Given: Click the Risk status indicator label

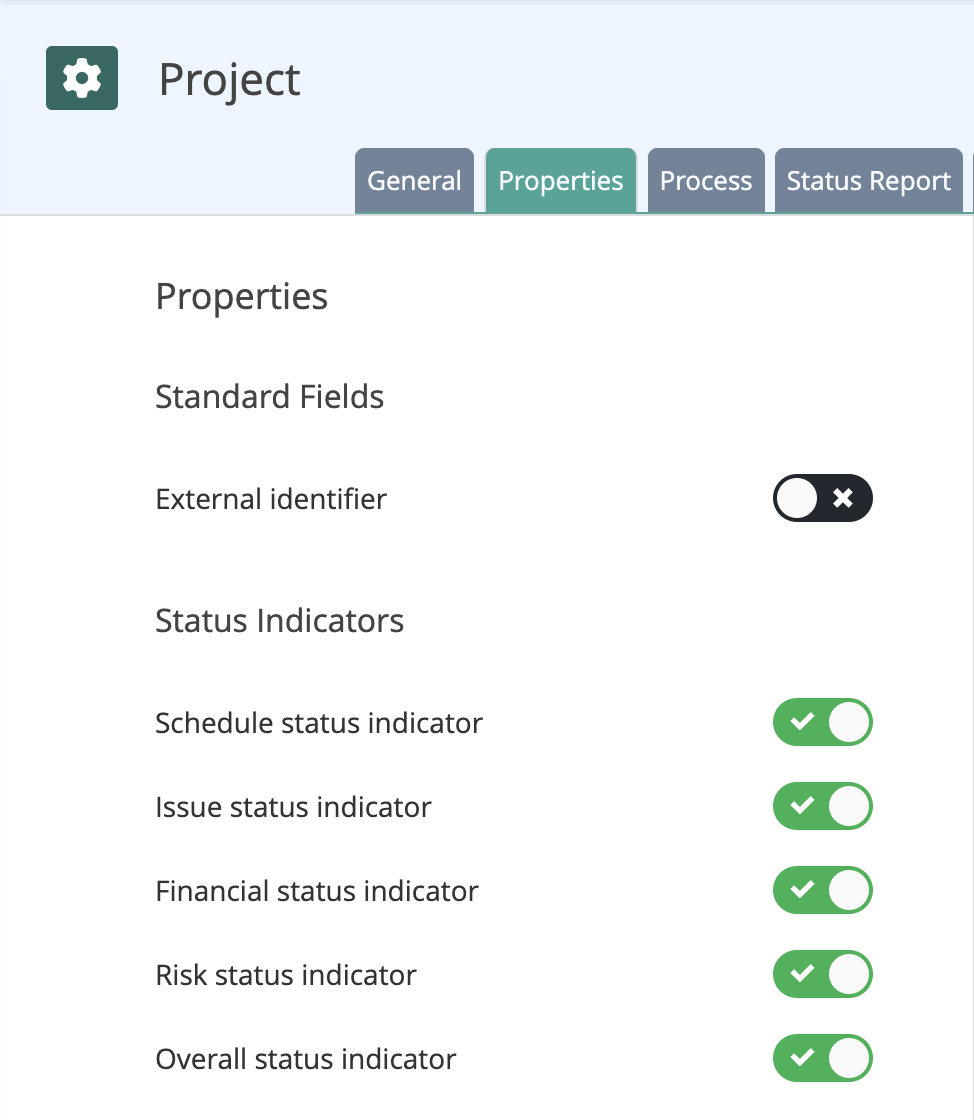Looking at the screenshot, I should pos(286,975).
